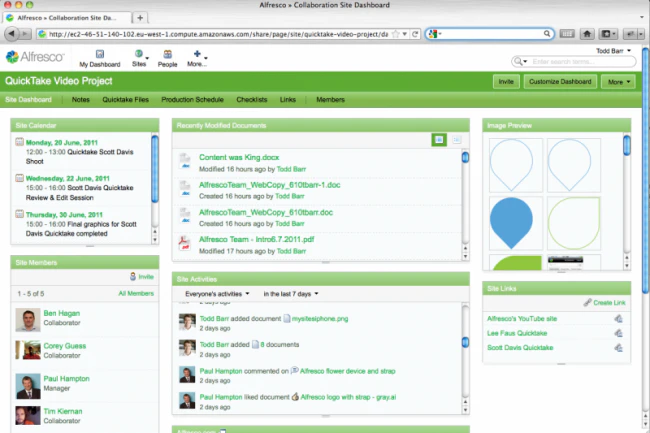The image size is (650, 433).
Task: Open the More dropdown in site header
Action: pyautogui.click(x=618, y=82)
